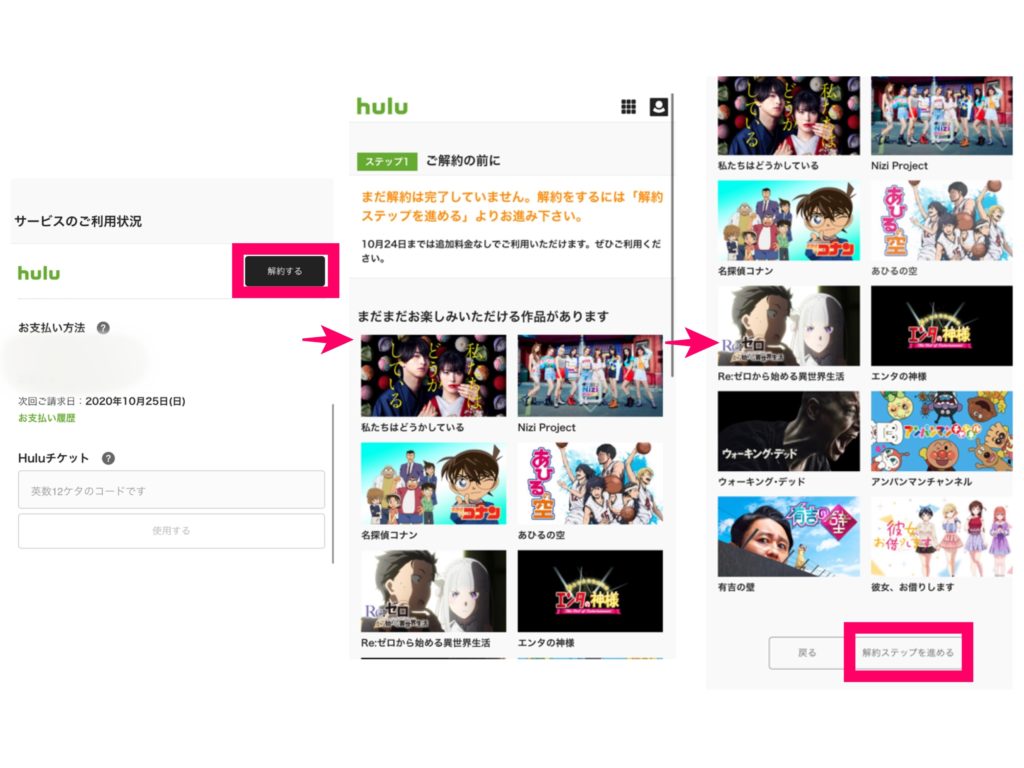Viewport: 1024px width, 768px height.
Task: Click the 2020年10月25日(日) billing date text
Action: pos(135,401)
